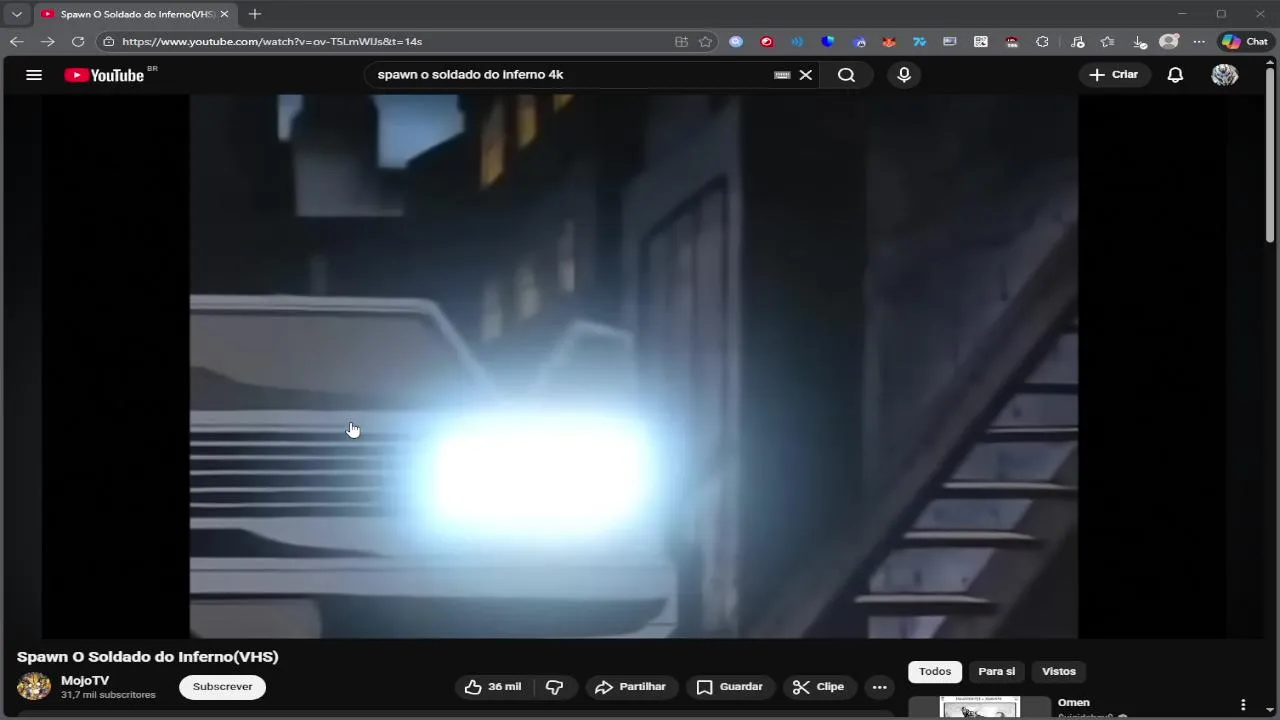Go back in the browser
The image size is (1280, 720).
pos(17,42)
